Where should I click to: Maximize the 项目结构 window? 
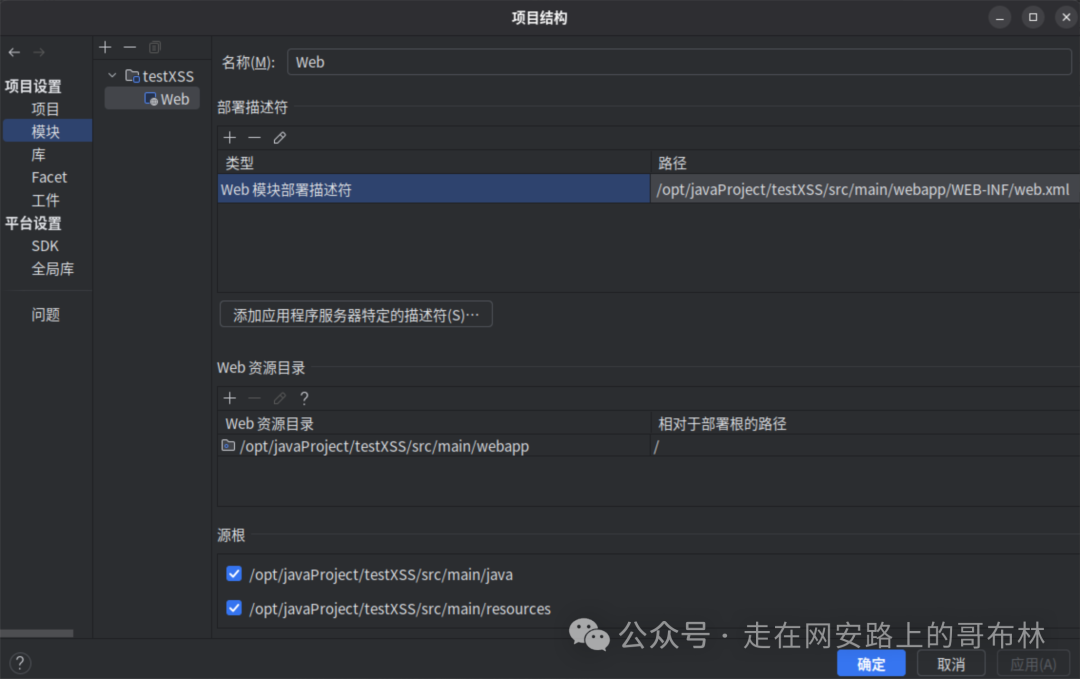click(1032, 17)
